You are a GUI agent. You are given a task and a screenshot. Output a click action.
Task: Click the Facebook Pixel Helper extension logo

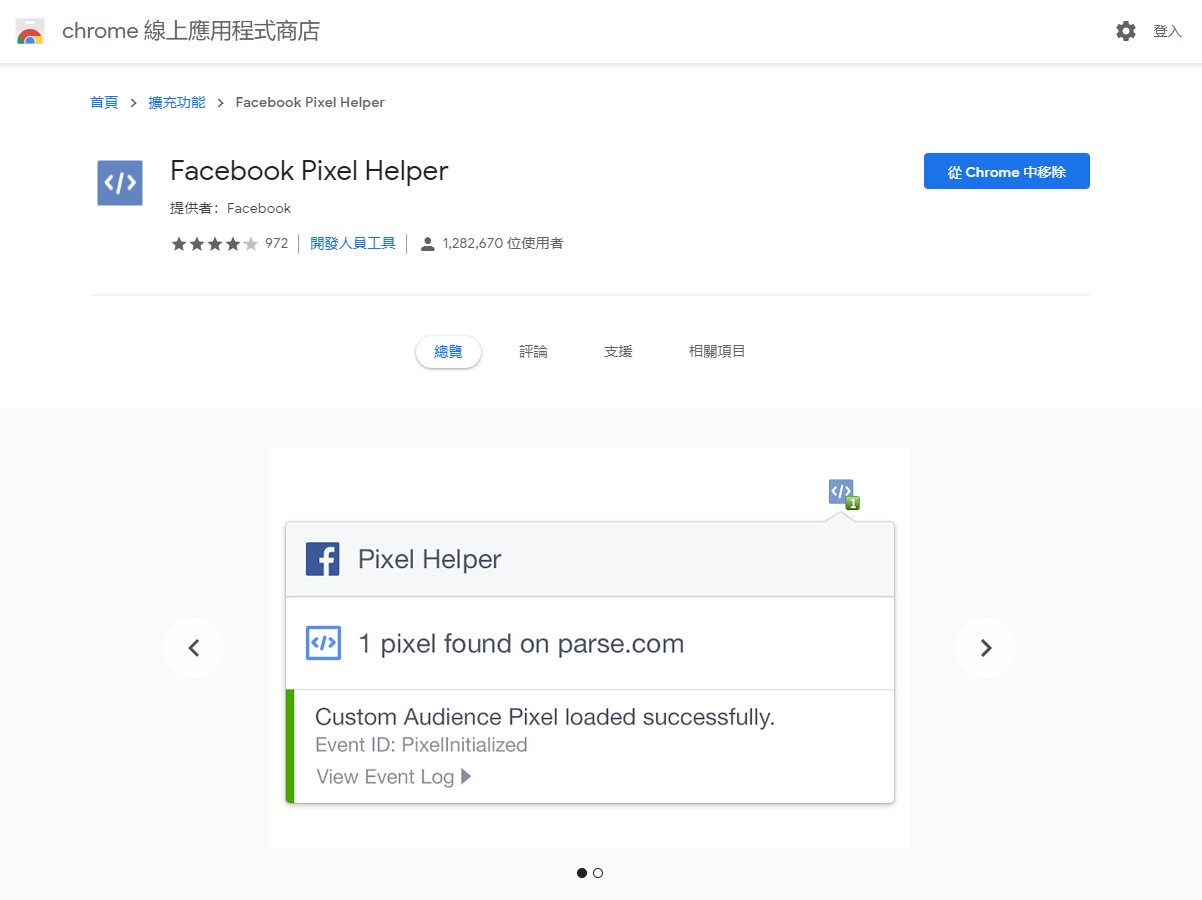(x=120, y=183)
